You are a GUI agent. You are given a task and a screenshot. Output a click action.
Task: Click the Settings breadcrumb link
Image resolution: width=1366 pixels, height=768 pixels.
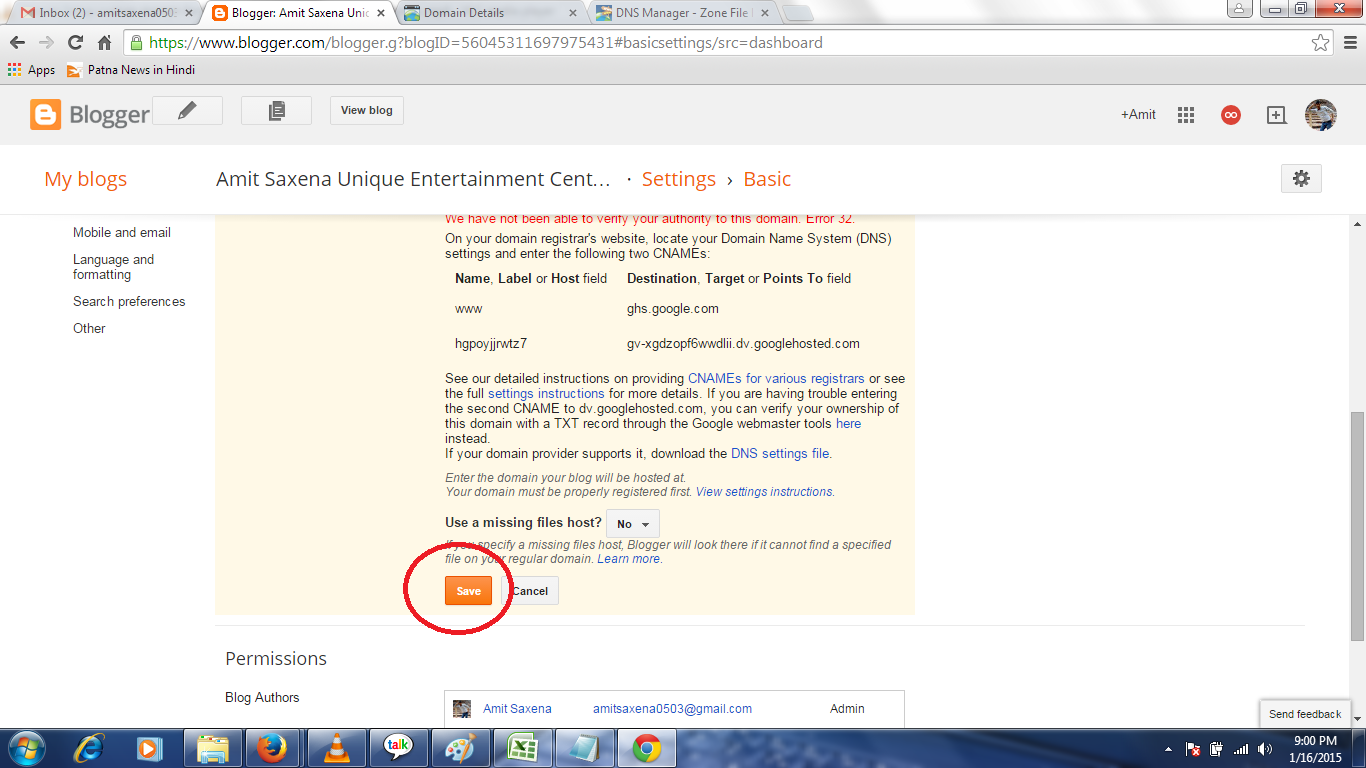tap(679, 179)
